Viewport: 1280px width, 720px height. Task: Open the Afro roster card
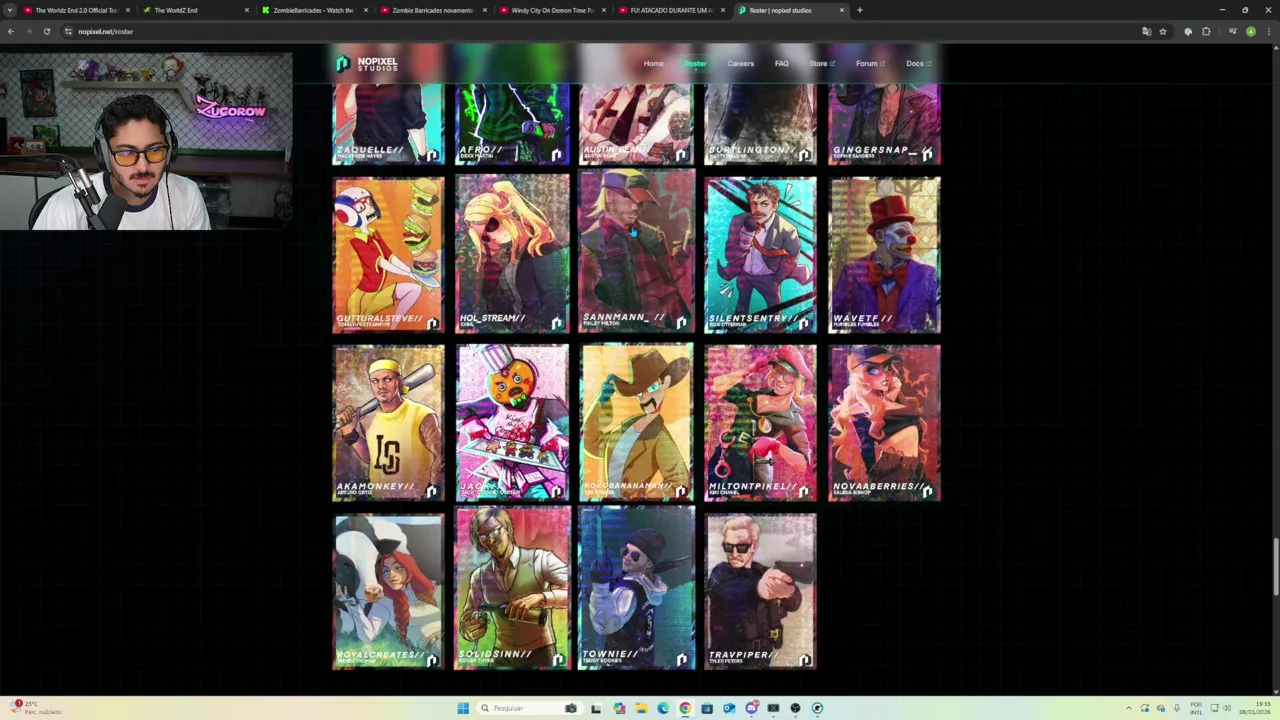(x=512, y=124)
